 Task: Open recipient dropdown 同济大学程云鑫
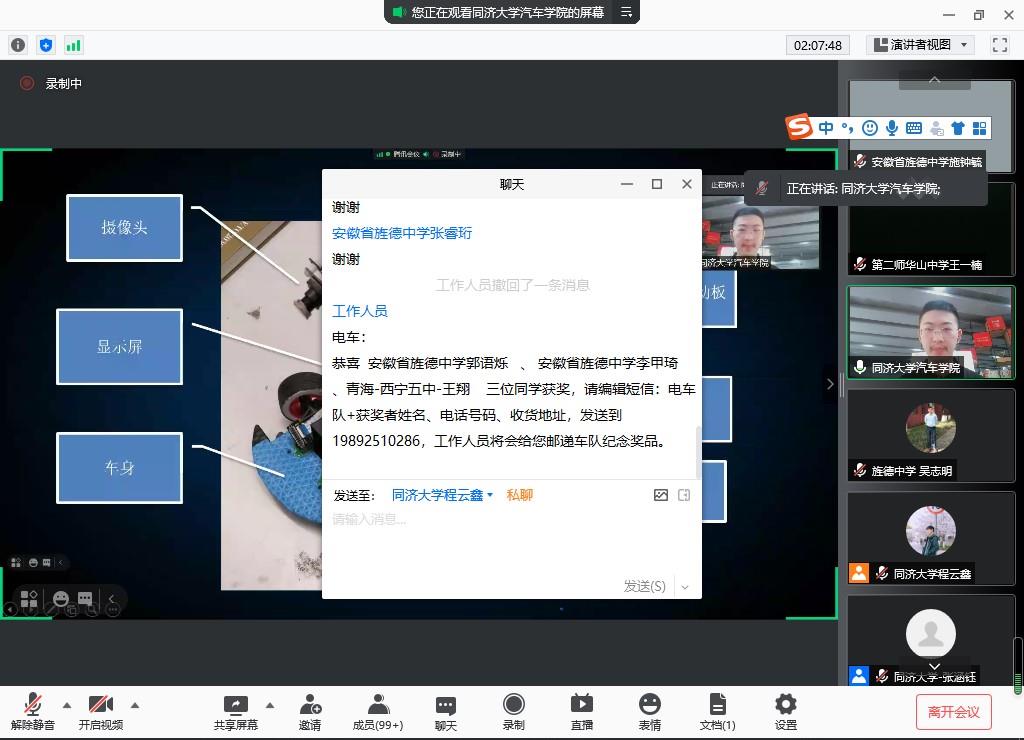tap(442, 495)
